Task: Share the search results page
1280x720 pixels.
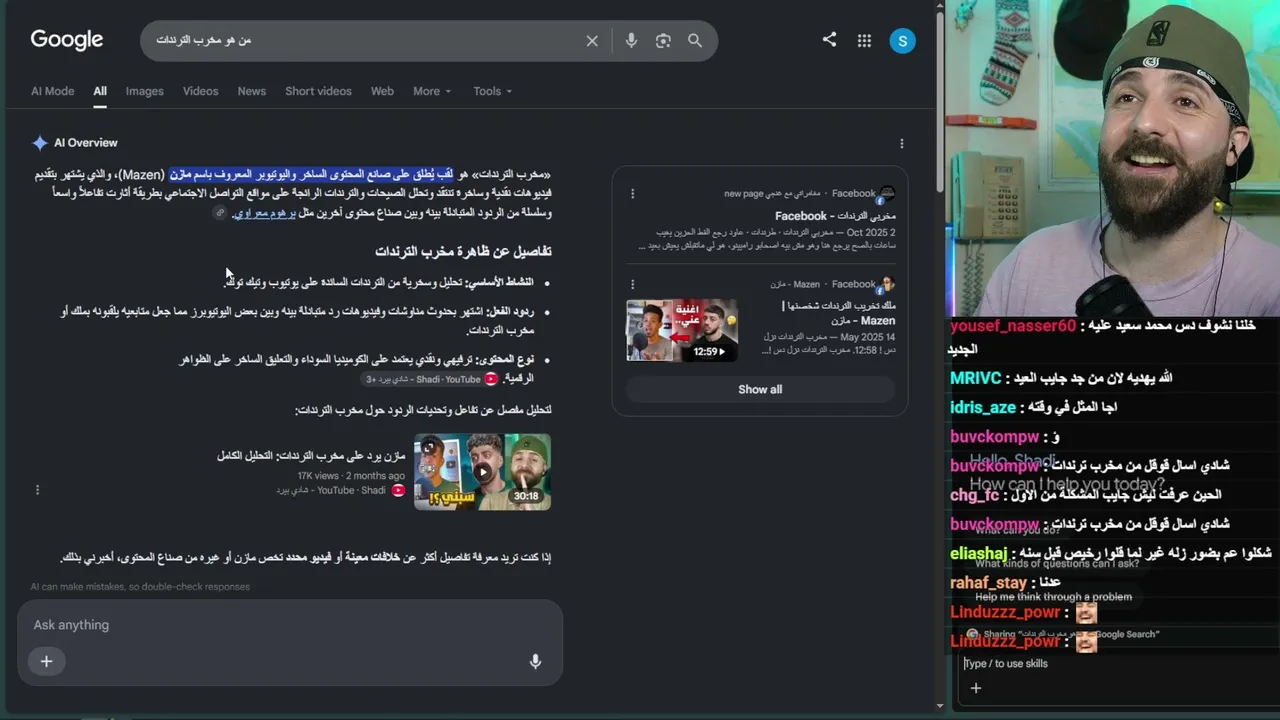Action: pyautogui.click(x=829, y=40)
